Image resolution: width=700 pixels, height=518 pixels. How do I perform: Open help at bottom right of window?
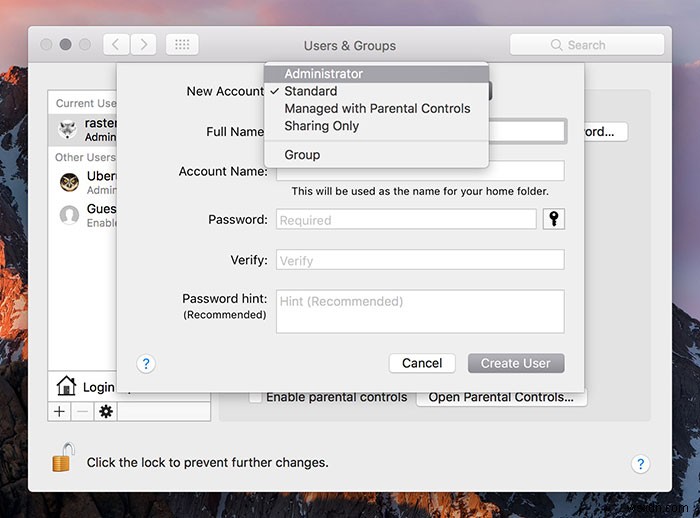(640, 464)
